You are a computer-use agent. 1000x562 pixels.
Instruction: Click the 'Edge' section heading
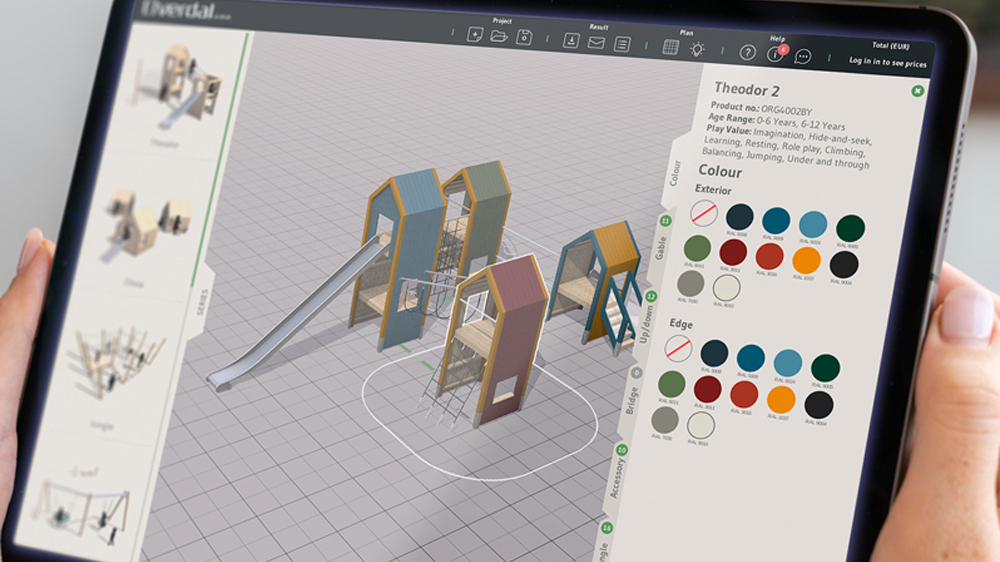(680, 323)
